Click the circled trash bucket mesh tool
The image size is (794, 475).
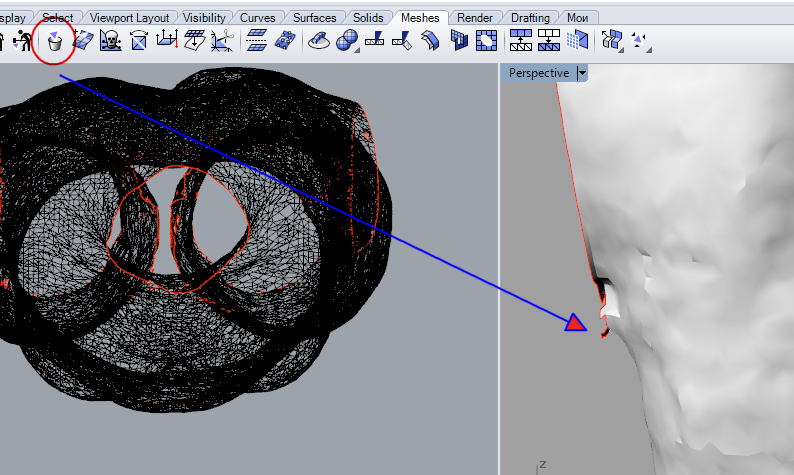coord(55,41)
